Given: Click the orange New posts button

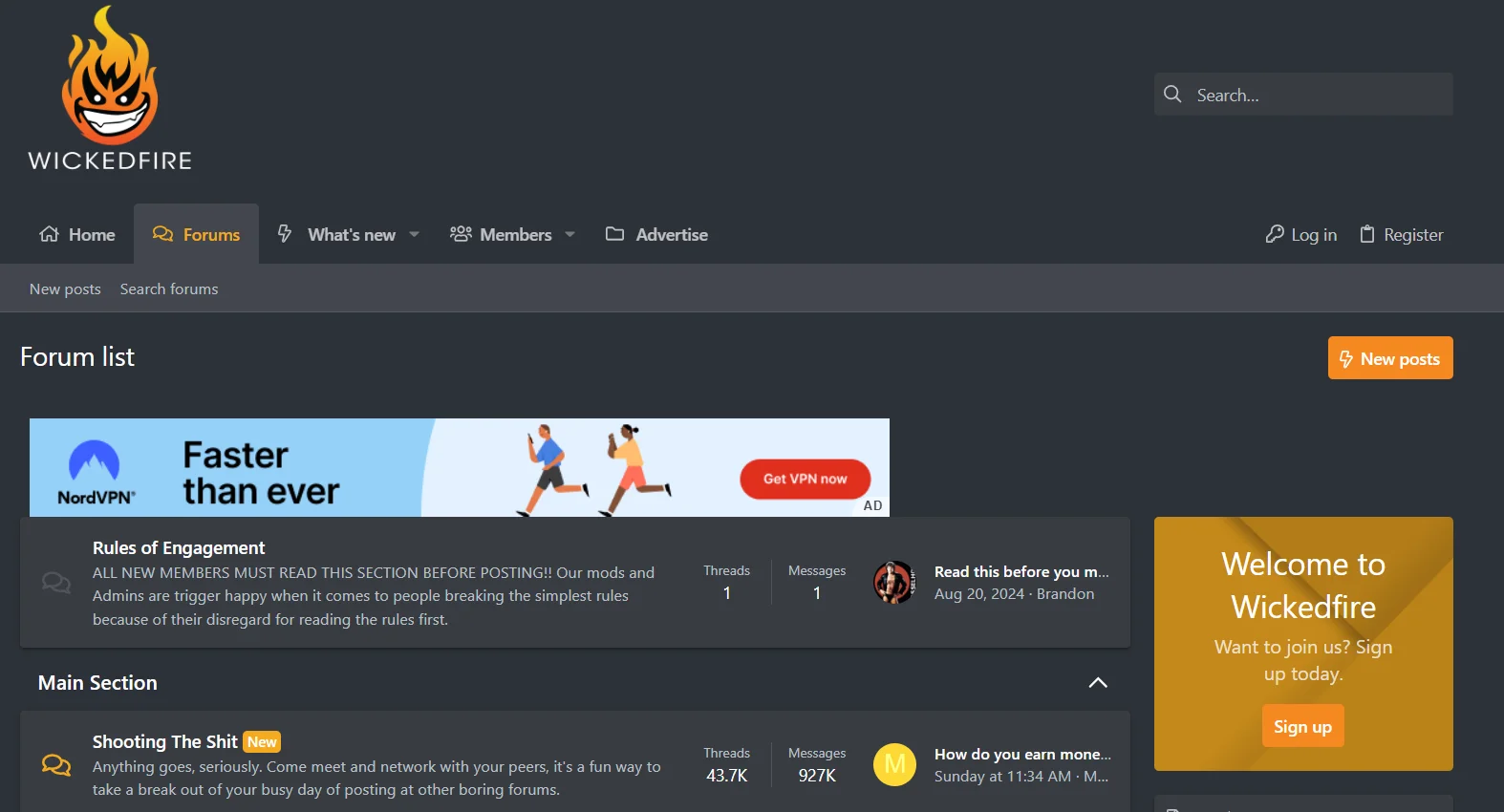Looking at the screenshot, I should 1390,358.
